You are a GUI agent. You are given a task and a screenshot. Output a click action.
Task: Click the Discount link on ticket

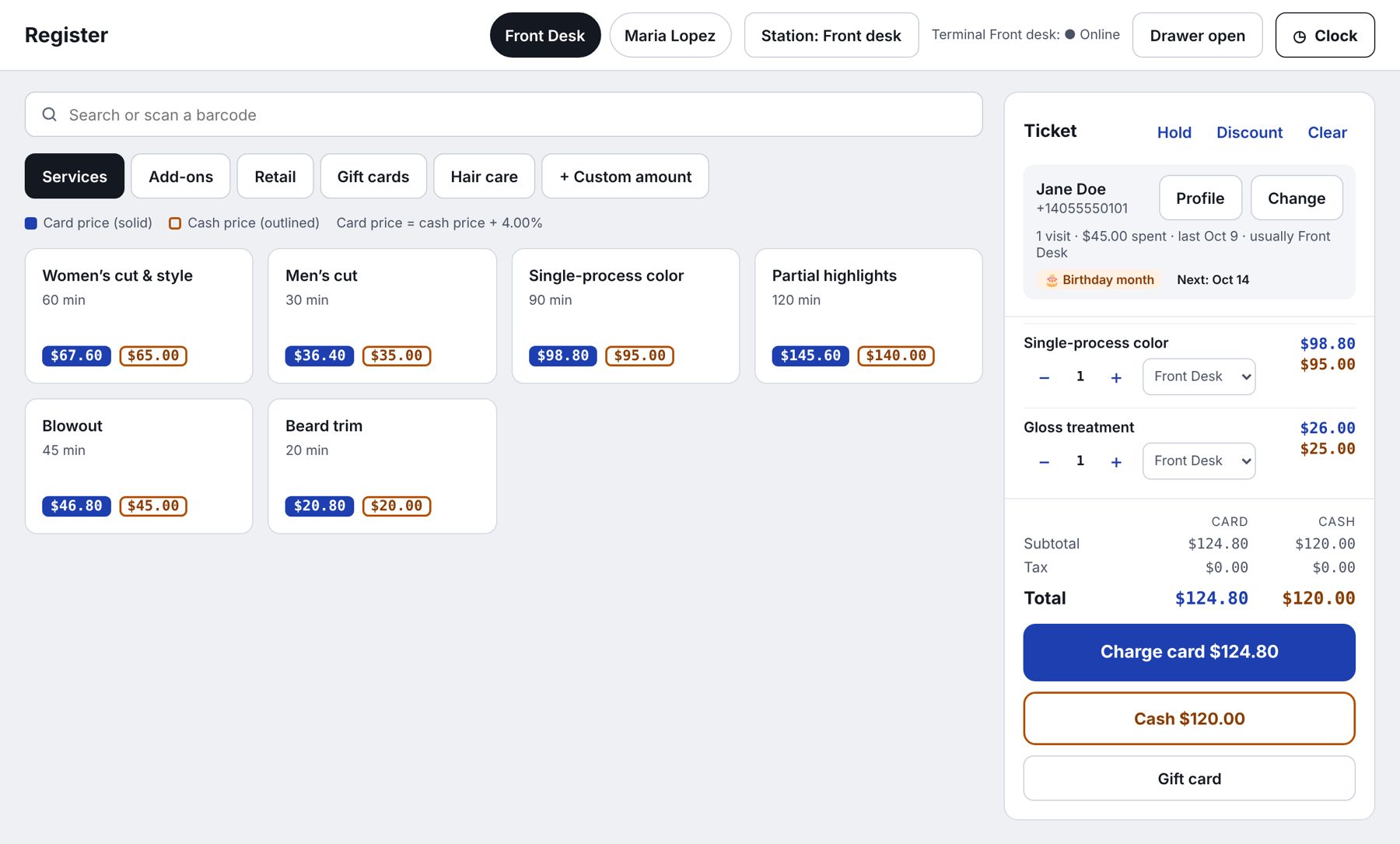click(x=1249, y=132)
